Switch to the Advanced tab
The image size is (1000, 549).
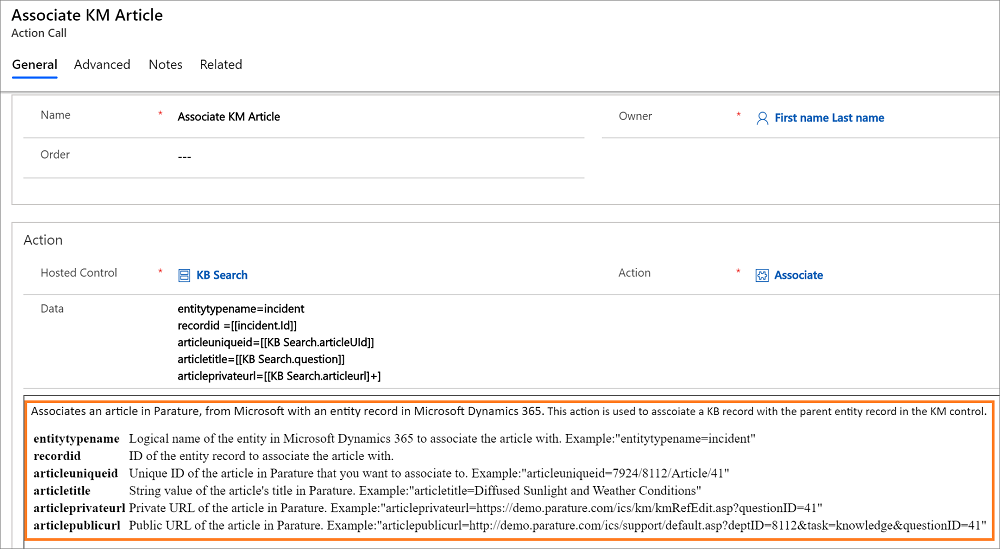(102, 64)
